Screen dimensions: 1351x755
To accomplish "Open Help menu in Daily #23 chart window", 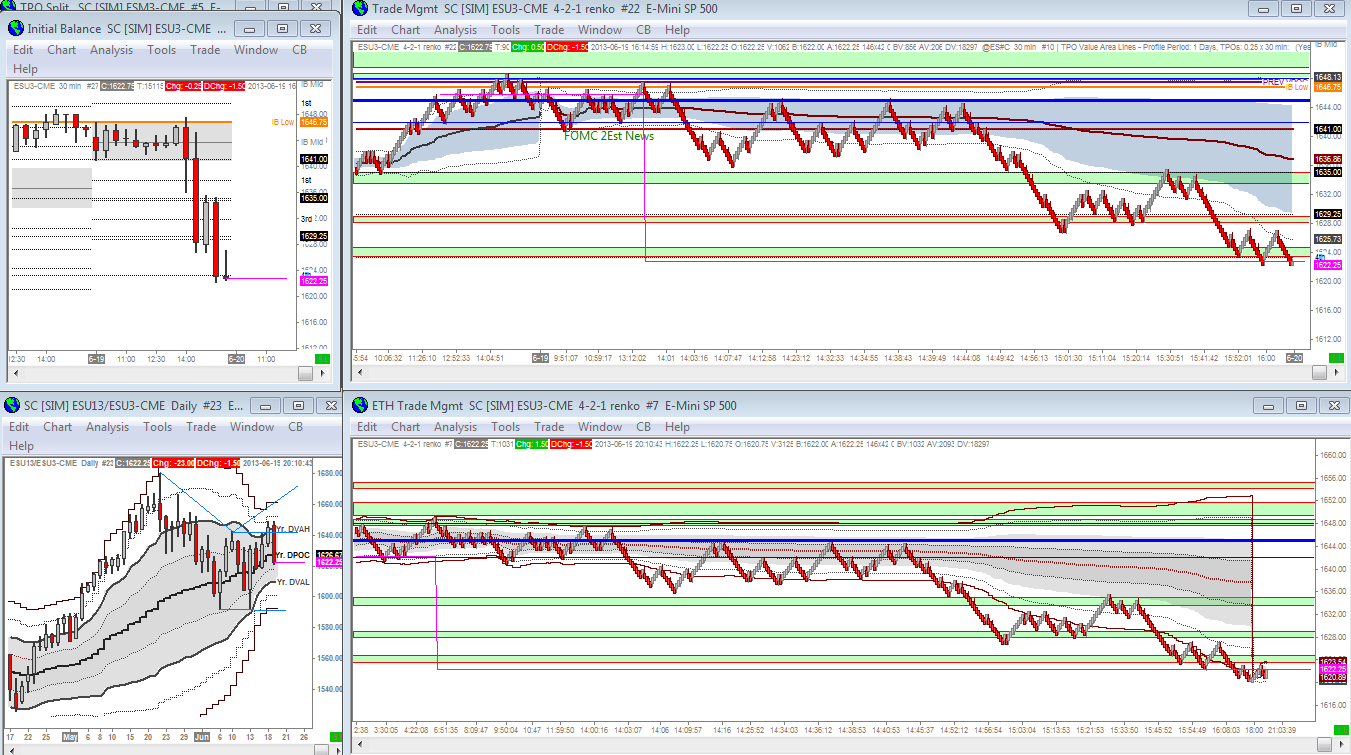I will point(21,446).
